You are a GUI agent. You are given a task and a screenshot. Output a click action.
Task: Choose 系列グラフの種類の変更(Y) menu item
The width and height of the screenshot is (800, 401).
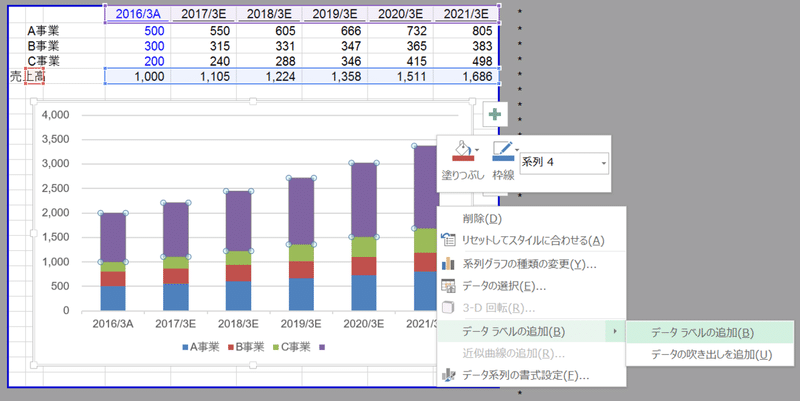click(531, 264)
